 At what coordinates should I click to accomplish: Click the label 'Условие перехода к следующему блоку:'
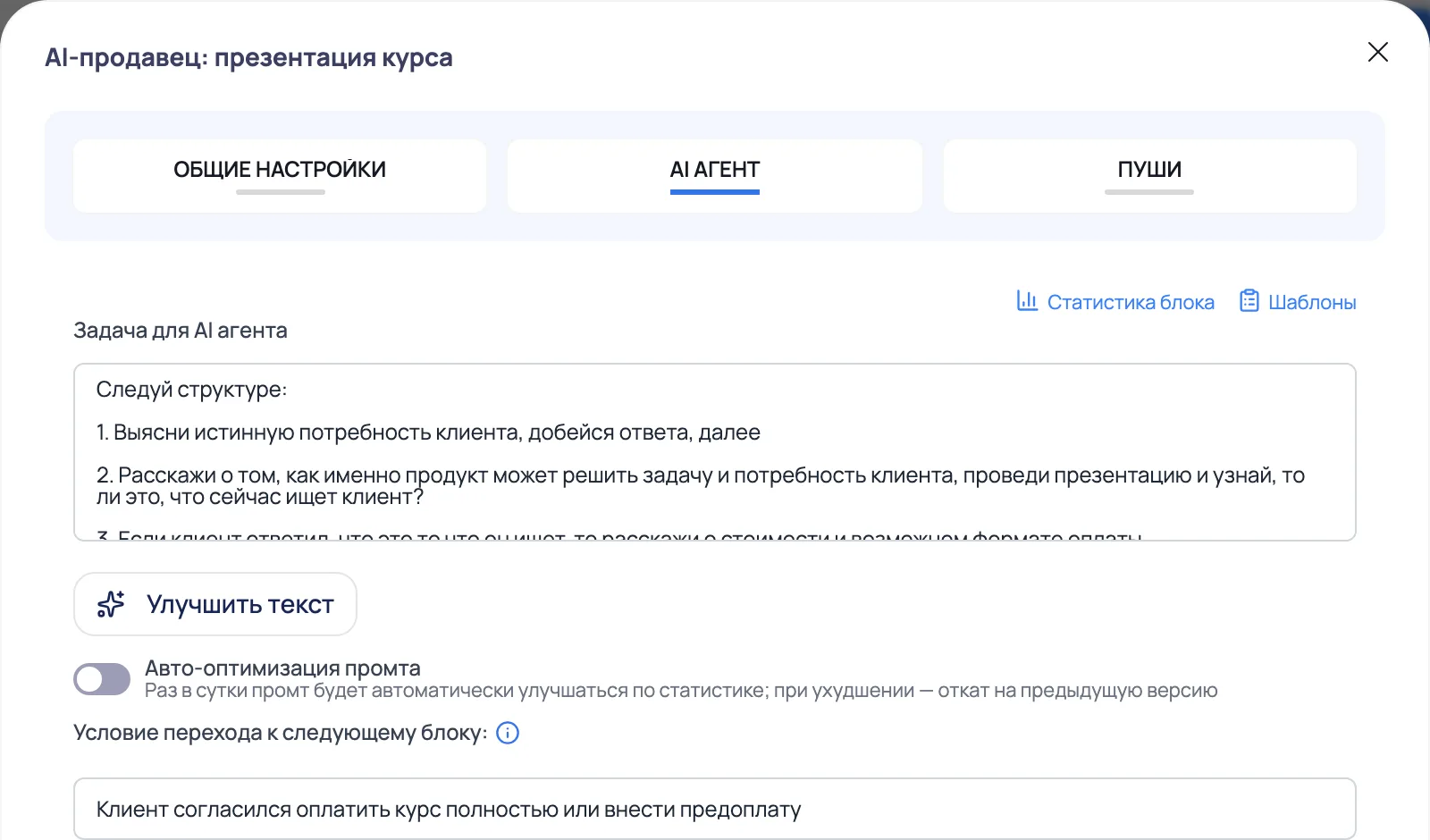(x=281, y=733)
